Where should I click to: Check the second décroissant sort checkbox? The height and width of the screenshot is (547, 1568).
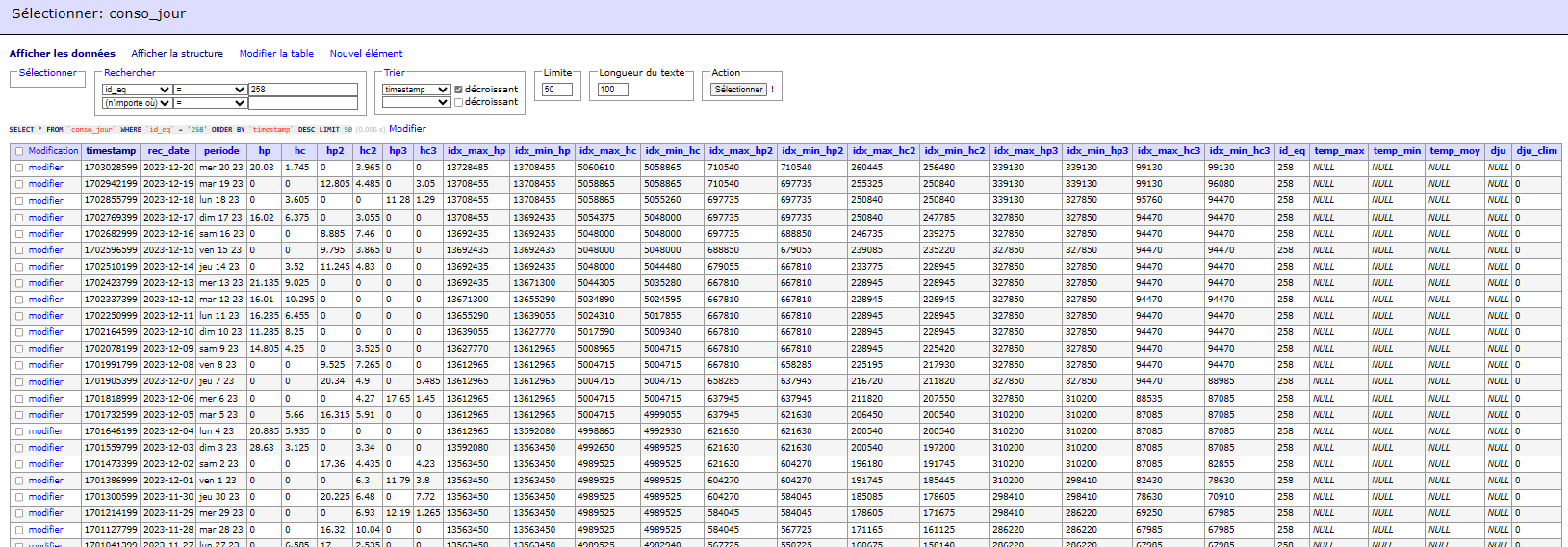[459, 102]
